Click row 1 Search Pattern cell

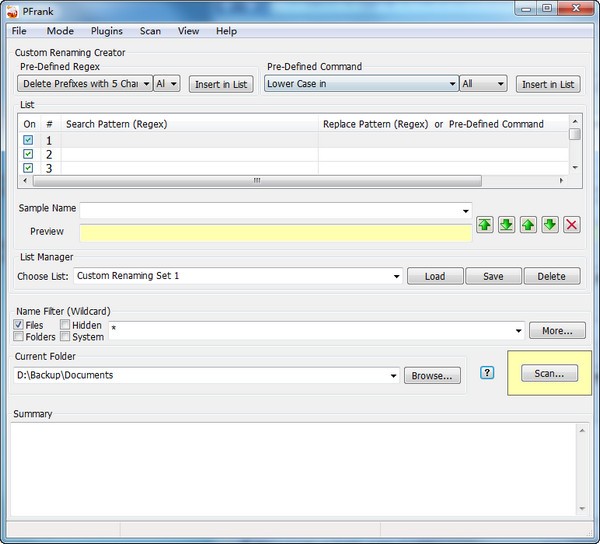[x=189, y=140]
